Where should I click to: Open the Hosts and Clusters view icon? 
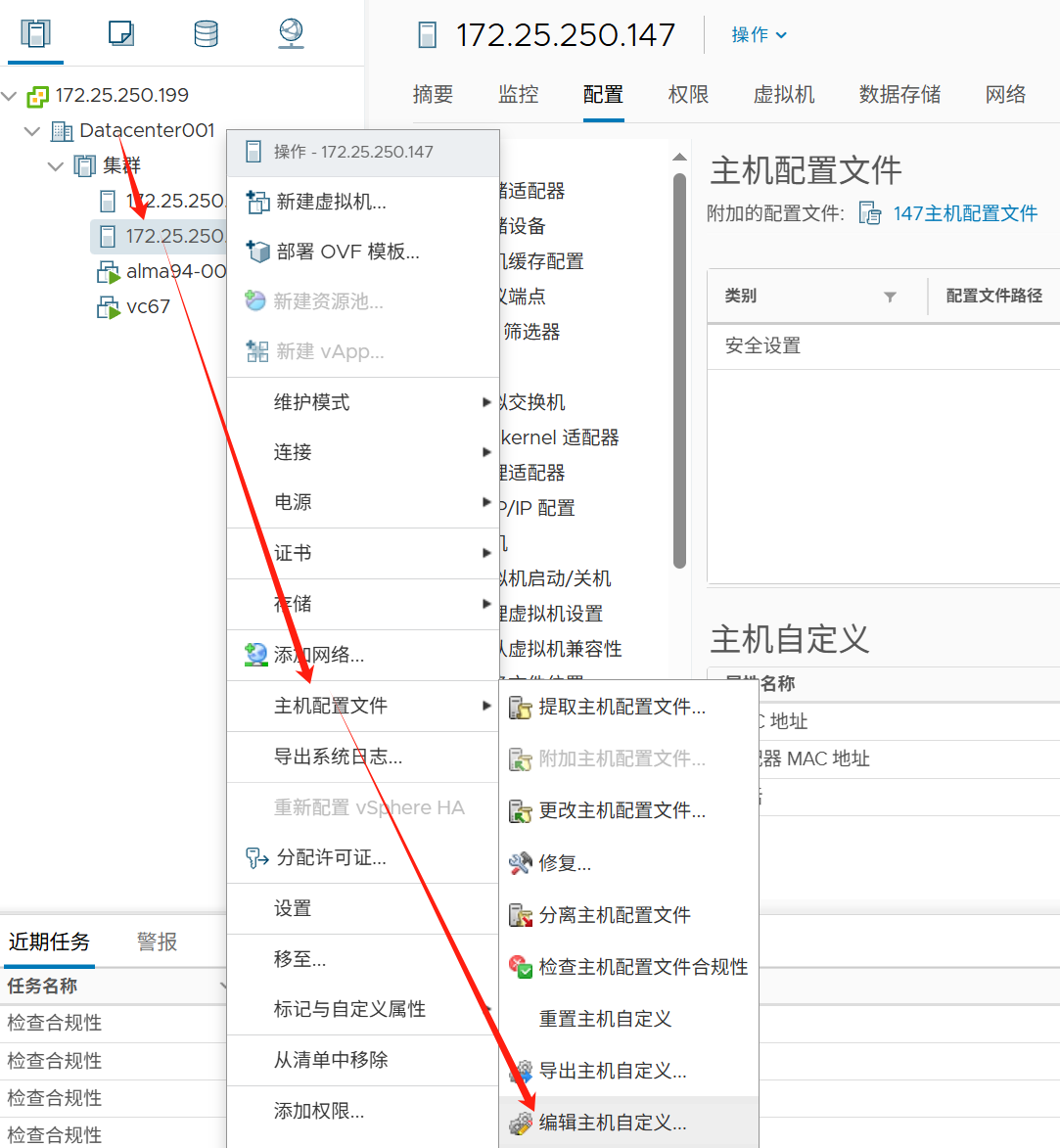(x=35, y=33)
